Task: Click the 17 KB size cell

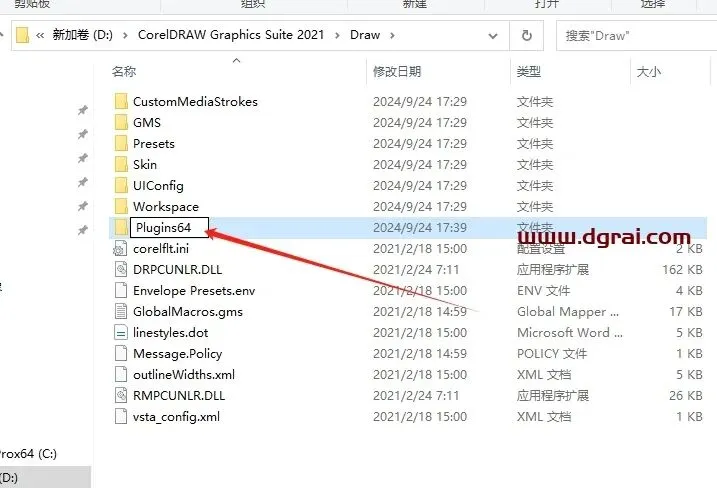Action: pyautogui.click(x=686, y=311)
